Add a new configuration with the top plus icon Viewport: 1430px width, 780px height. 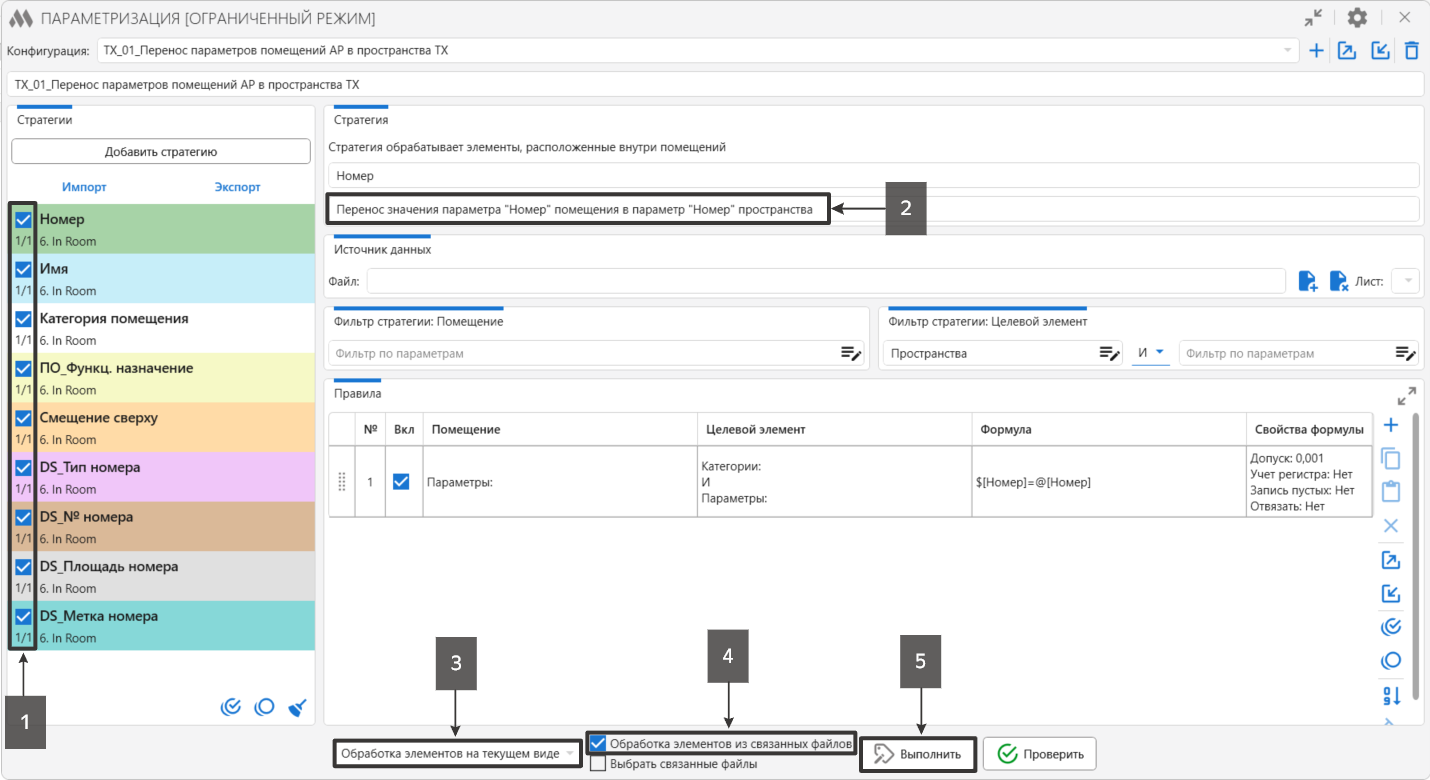tap(1316, 51)
